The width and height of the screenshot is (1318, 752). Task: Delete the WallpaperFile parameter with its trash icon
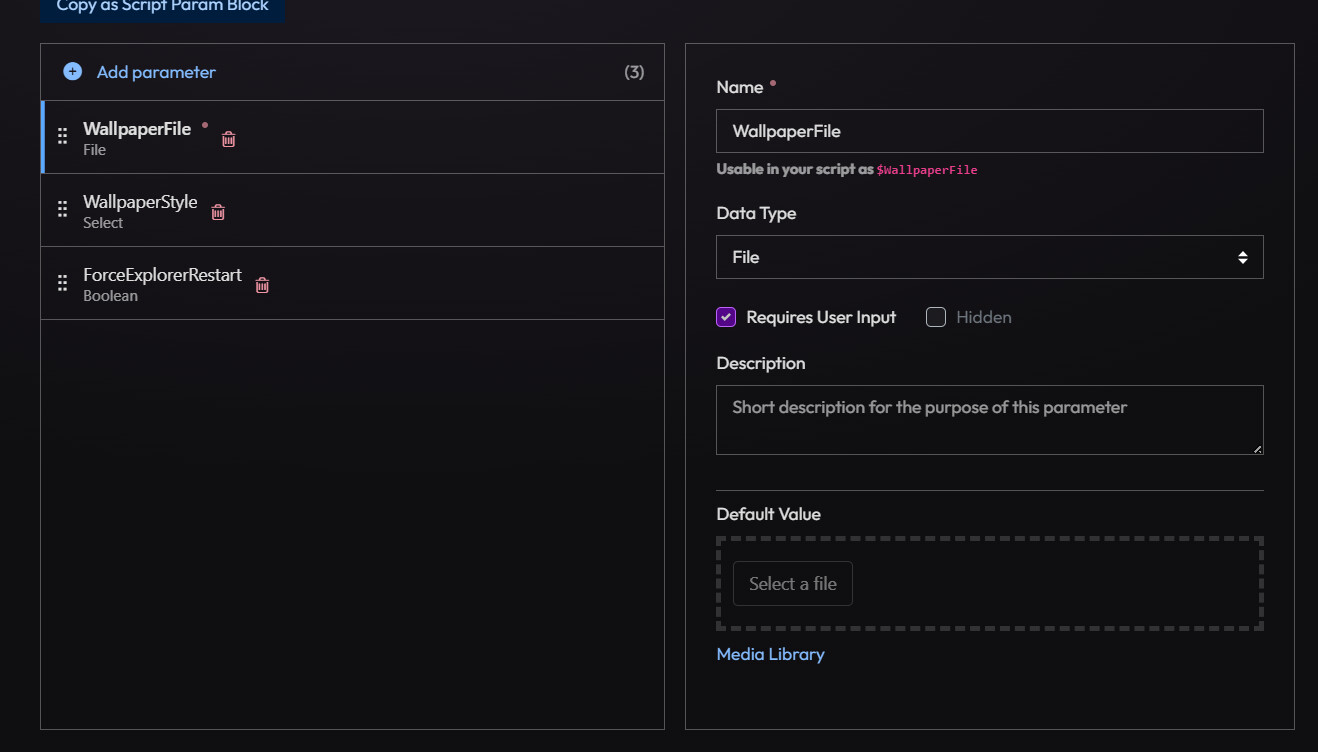(228, 139)
